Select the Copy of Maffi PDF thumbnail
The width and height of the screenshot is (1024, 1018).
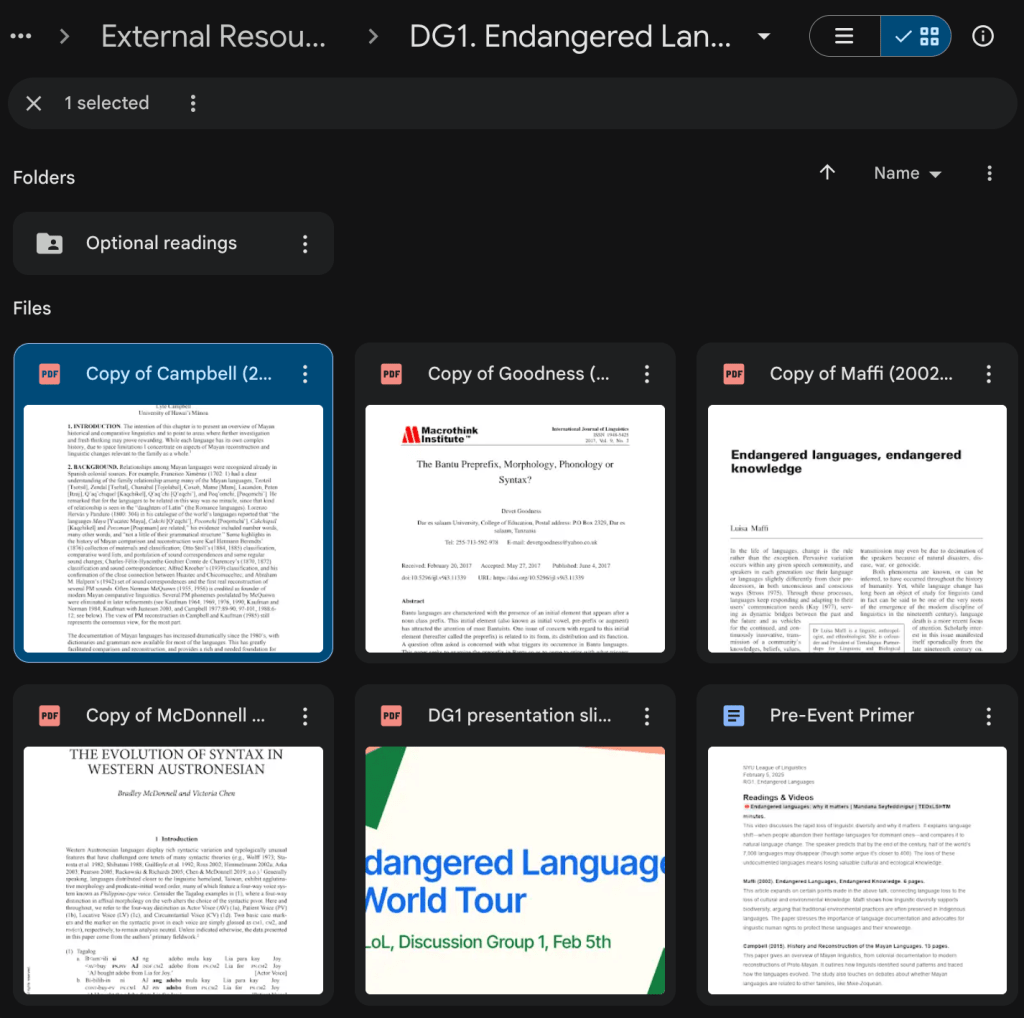pos(856,528)
